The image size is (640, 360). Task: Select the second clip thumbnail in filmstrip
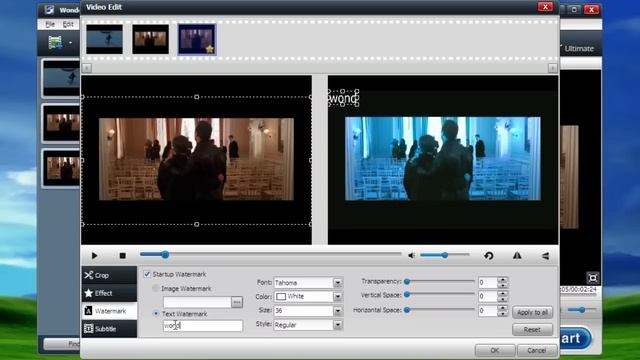(150, 39)
